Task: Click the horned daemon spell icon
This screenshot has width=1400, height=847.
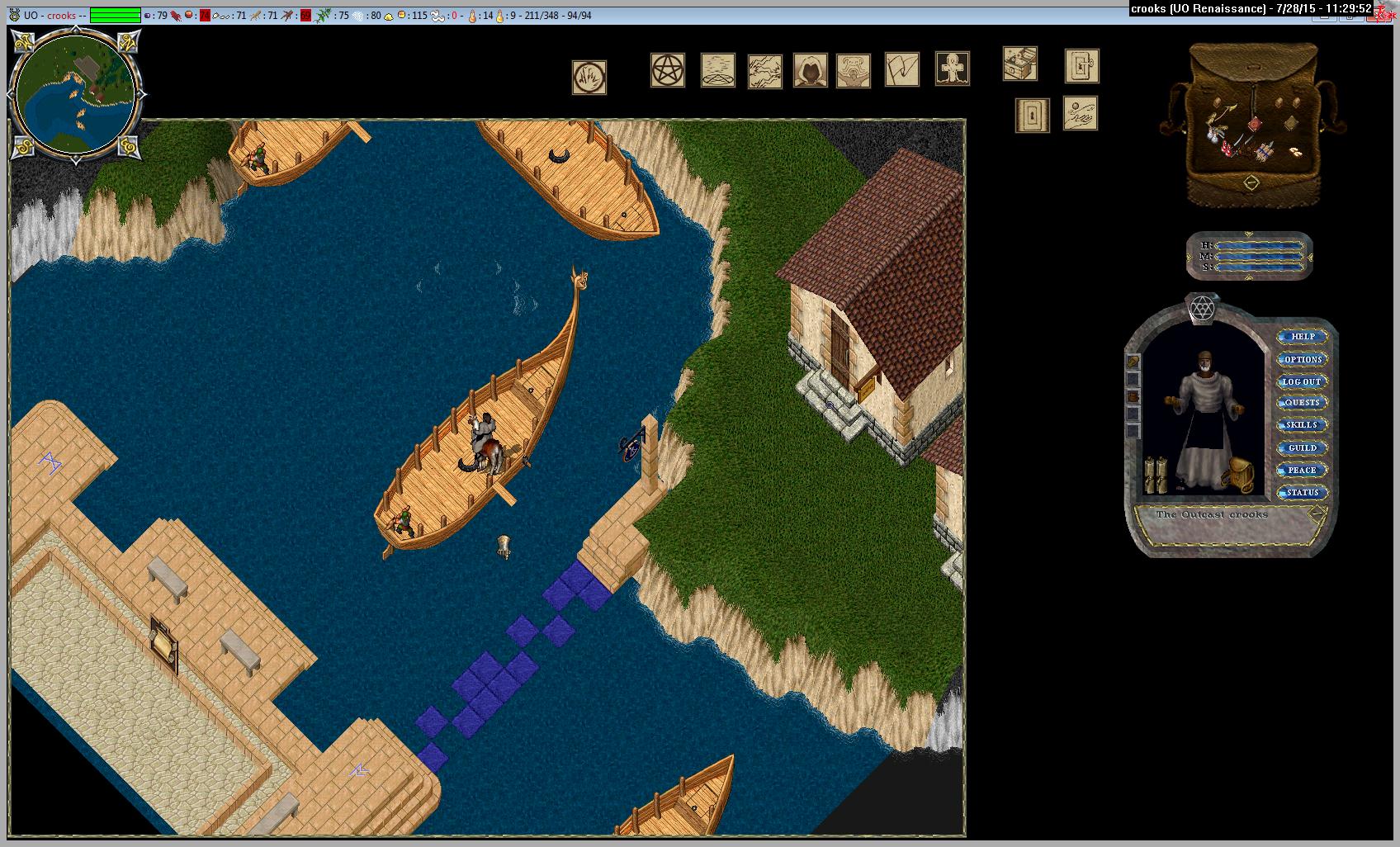Action: coord(854,71)
